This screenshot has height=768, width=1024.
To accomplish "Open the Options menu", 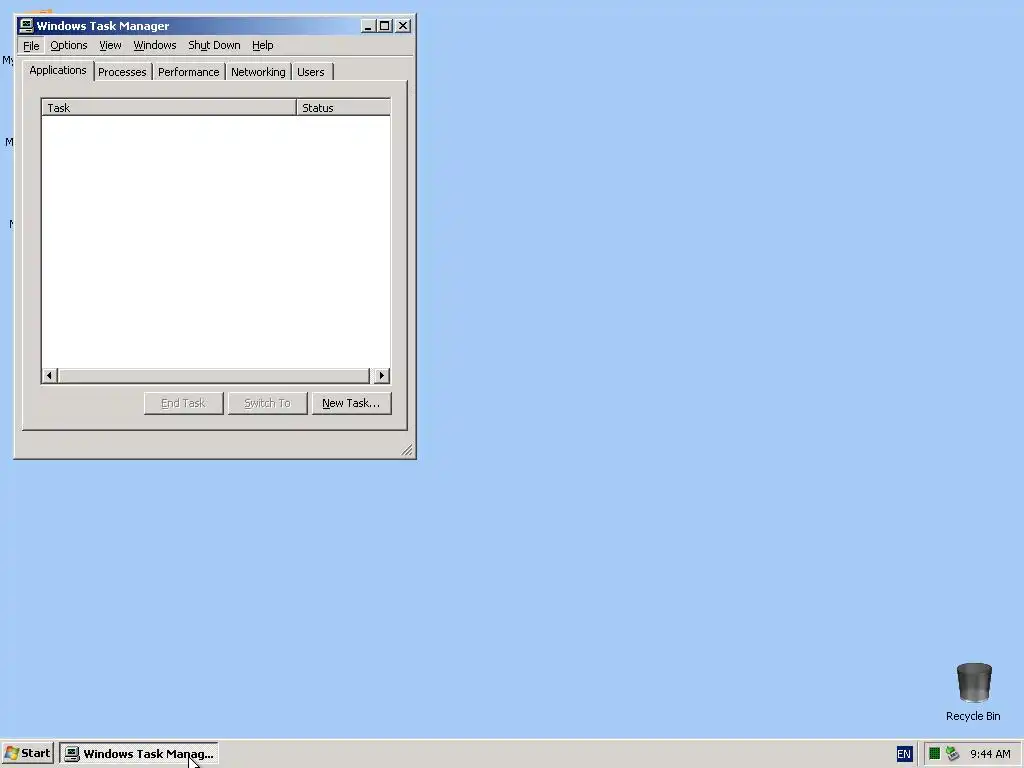I will click(69, 45).
